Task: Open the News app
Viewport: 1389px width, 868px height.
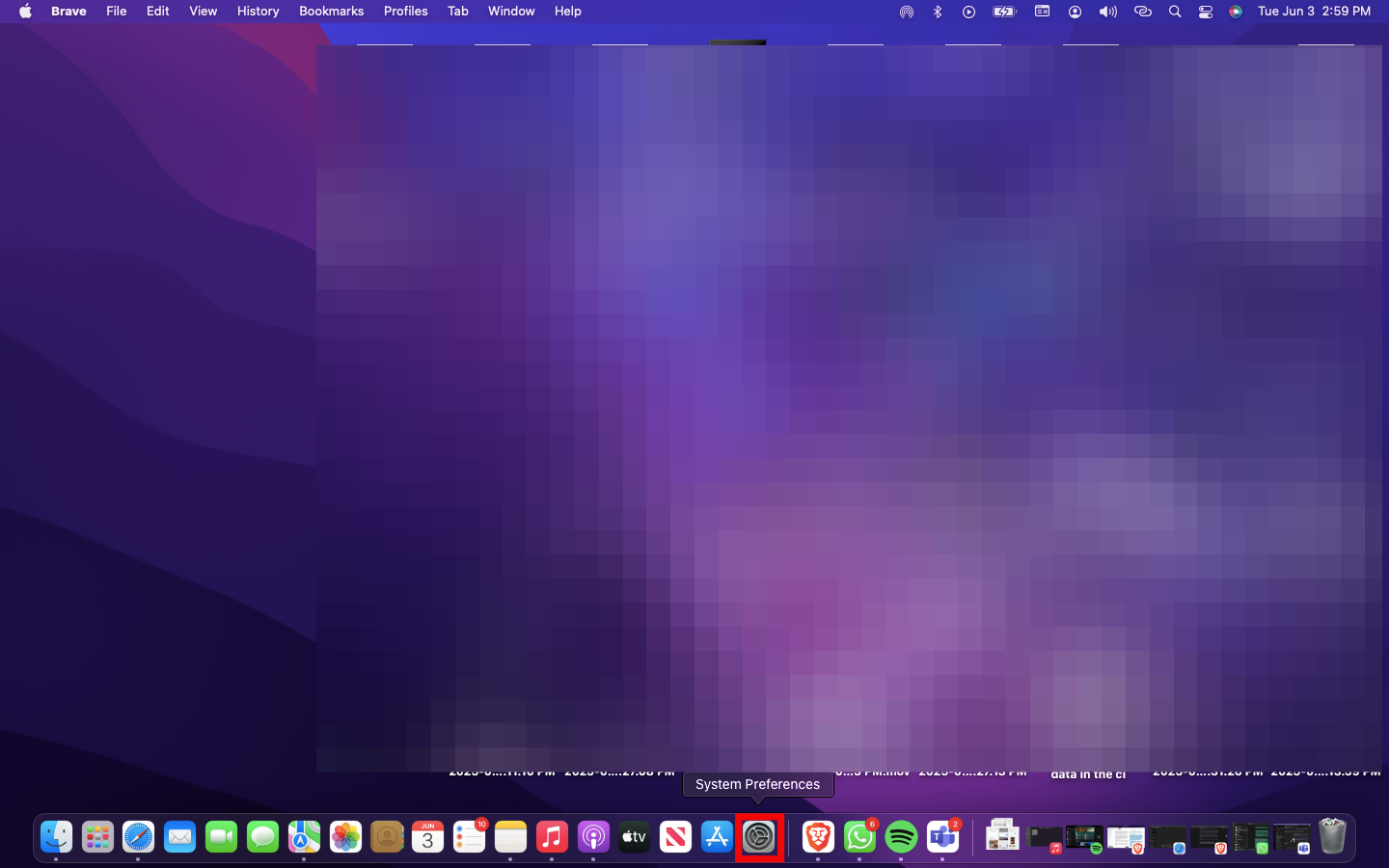Action: click(x=676, y=836)
